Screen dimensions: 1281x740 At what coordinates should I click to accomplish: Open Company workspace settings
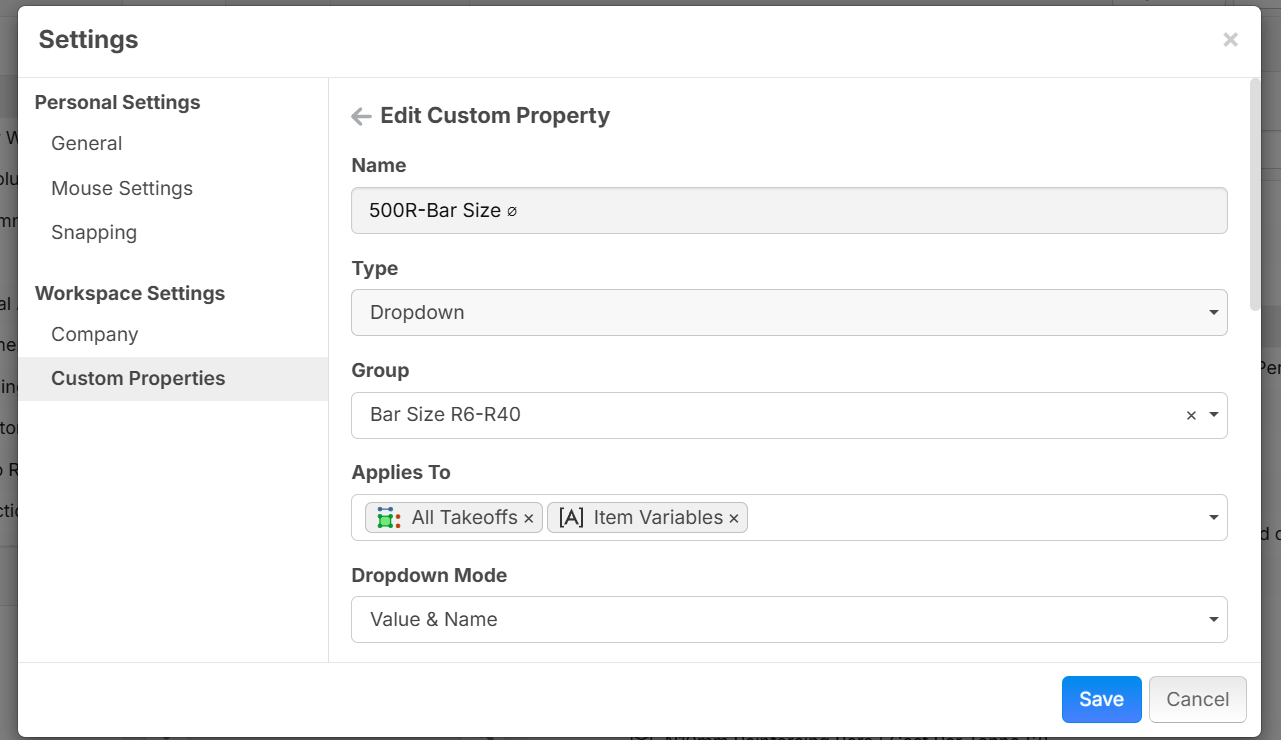coord(95,335)
